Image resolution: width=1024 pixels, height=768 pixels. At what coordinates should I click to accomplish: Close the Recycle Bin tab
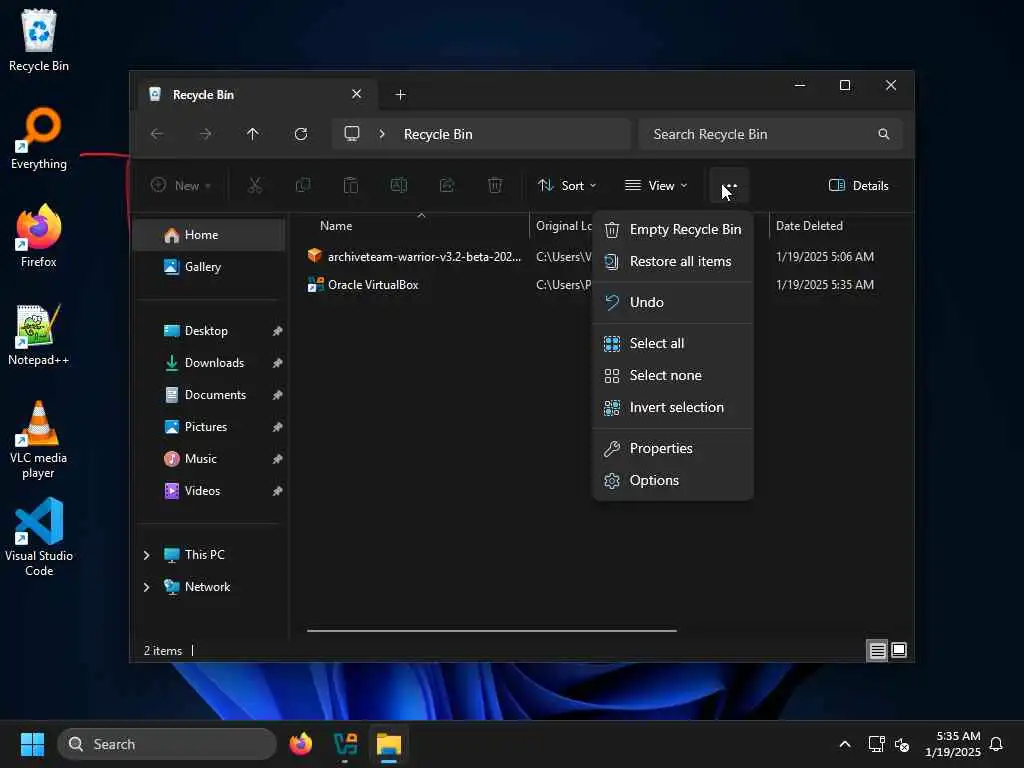click(357, 94)
